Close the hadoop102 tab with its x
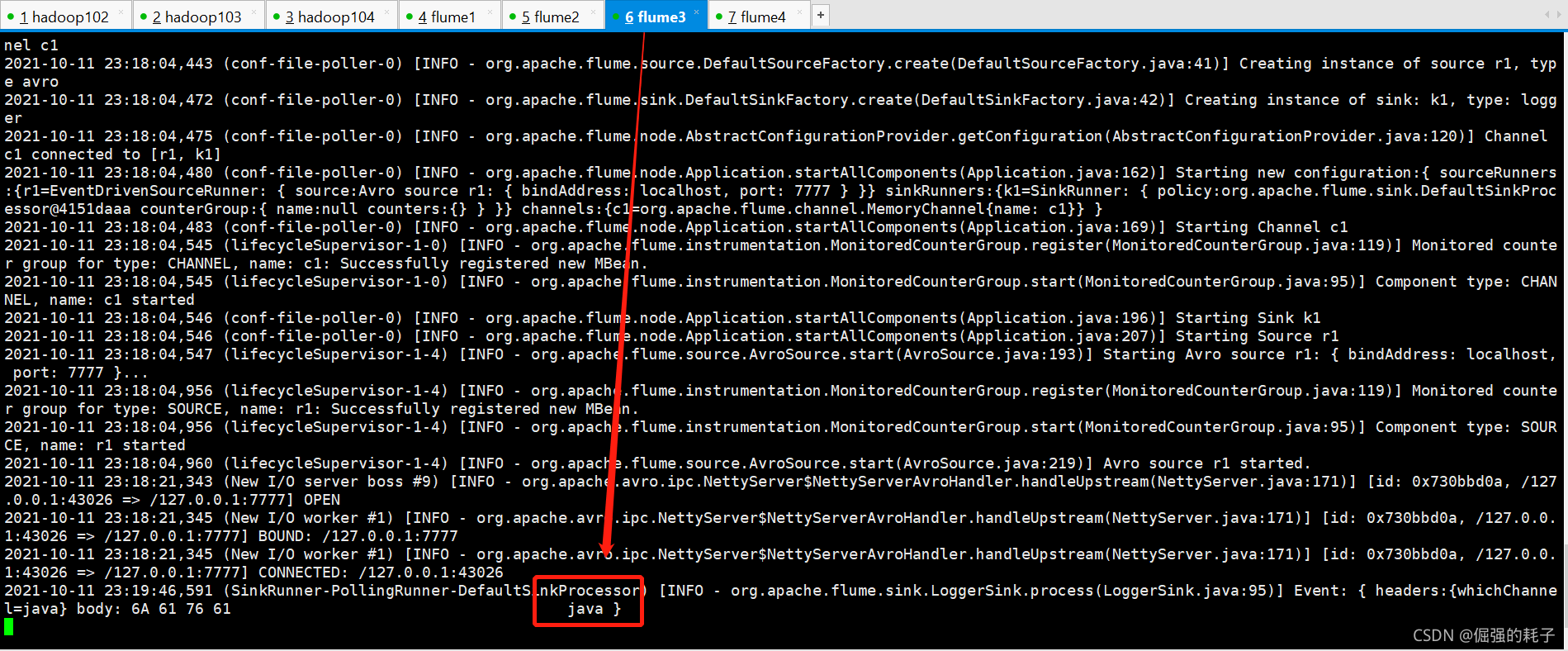This screenshot has height=651, width=1568. point(121,12)
